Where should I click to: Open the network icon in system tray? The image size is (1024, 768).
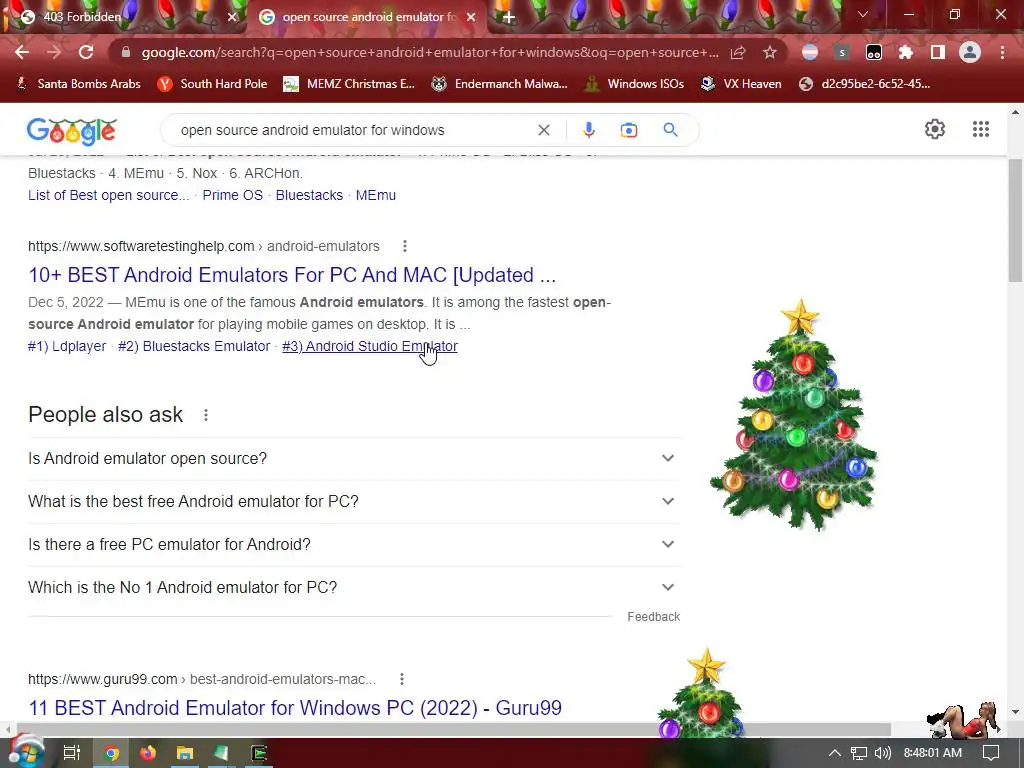[858, 753]
